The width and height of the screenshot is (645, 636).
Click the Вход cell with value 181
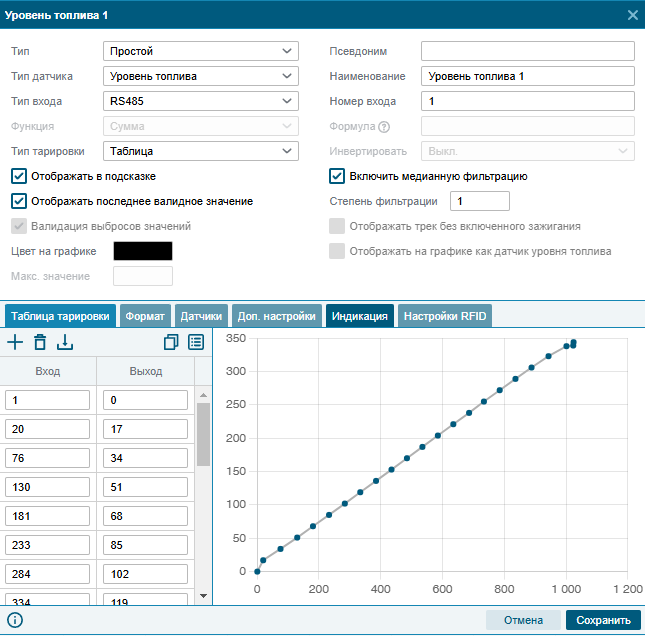click(47, 516)
